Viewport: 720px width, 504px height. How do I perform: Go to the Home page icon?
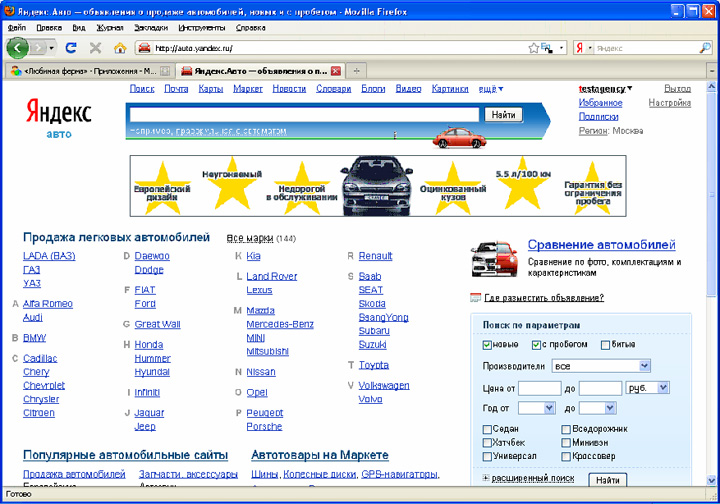[x=120, y=47]
